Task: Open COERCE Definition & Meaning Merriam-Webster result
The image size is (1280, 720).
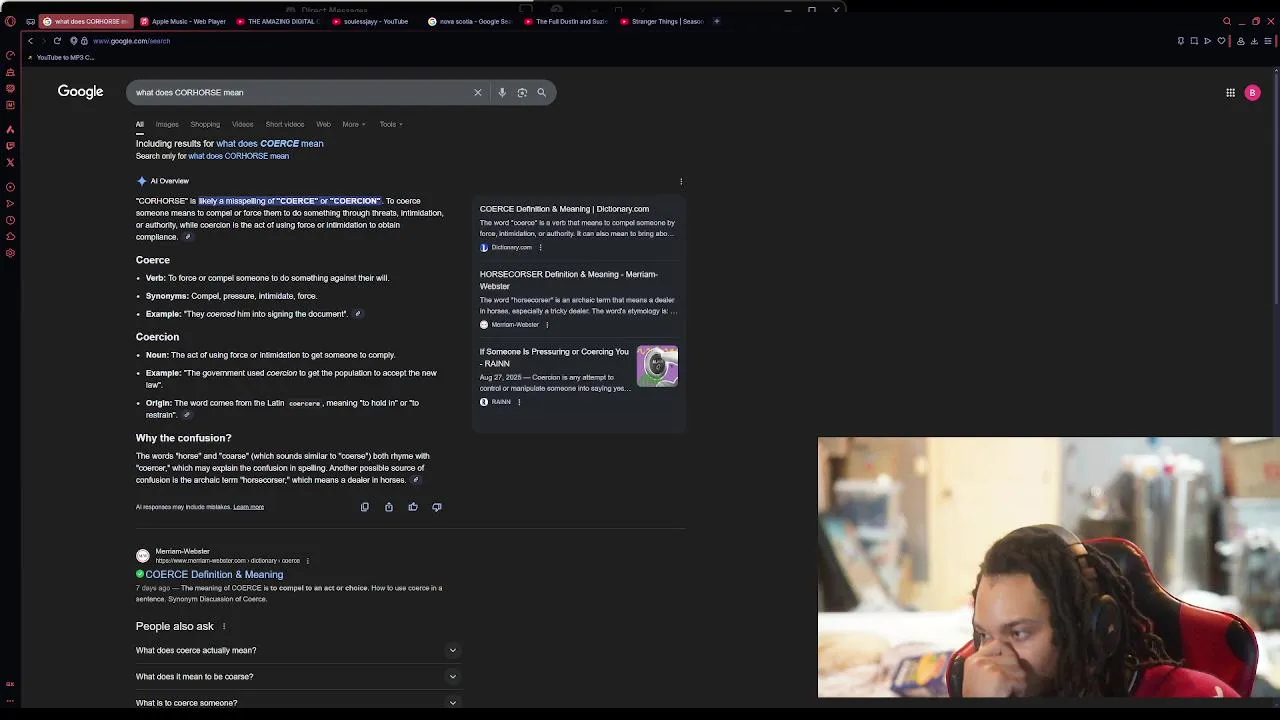Action: (x=214, y=575)
